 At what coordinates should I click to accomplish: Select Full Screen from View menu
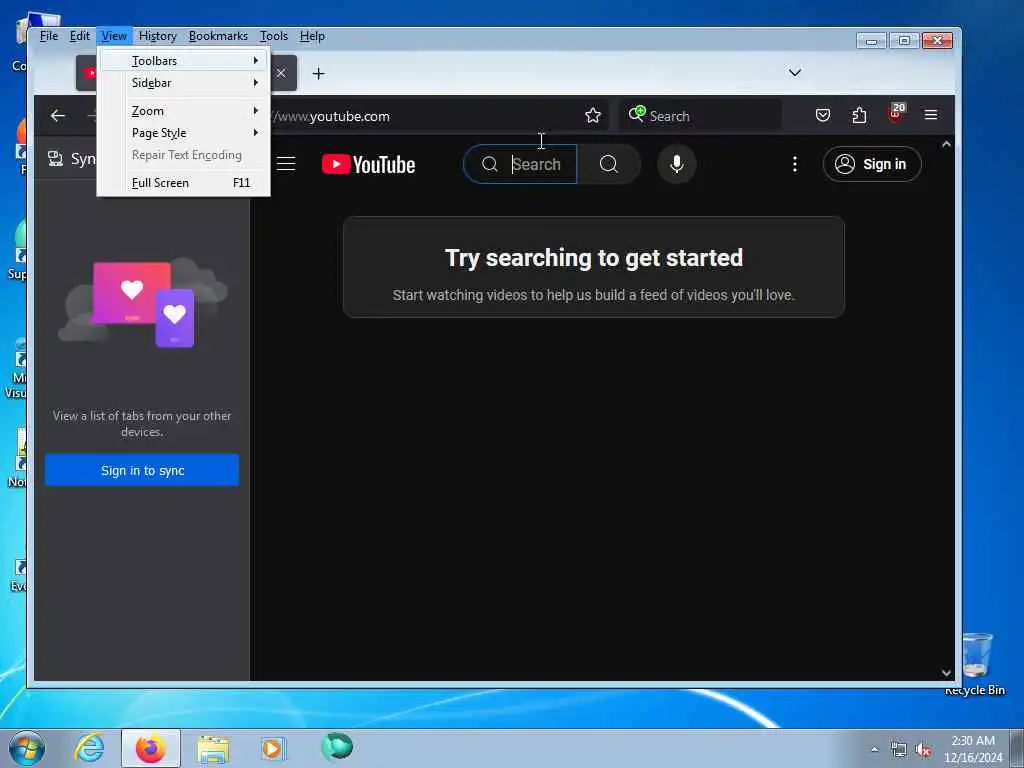(184, 183)
